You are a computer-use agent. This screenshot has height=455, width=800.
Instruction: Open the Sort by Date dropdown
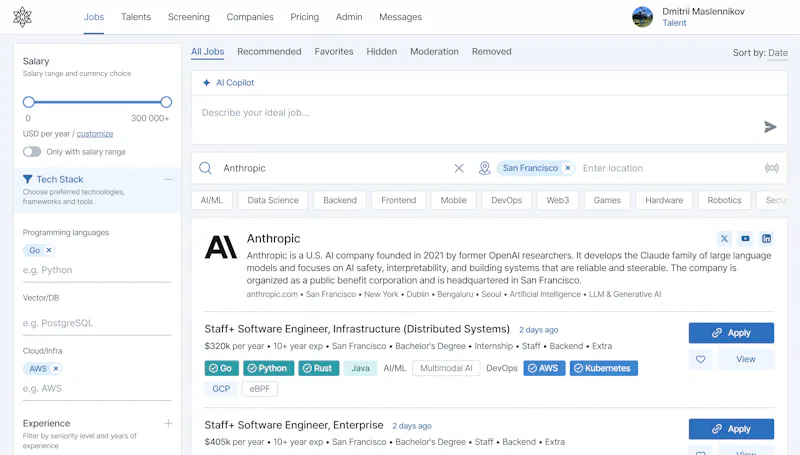click(x=778, y=53)
